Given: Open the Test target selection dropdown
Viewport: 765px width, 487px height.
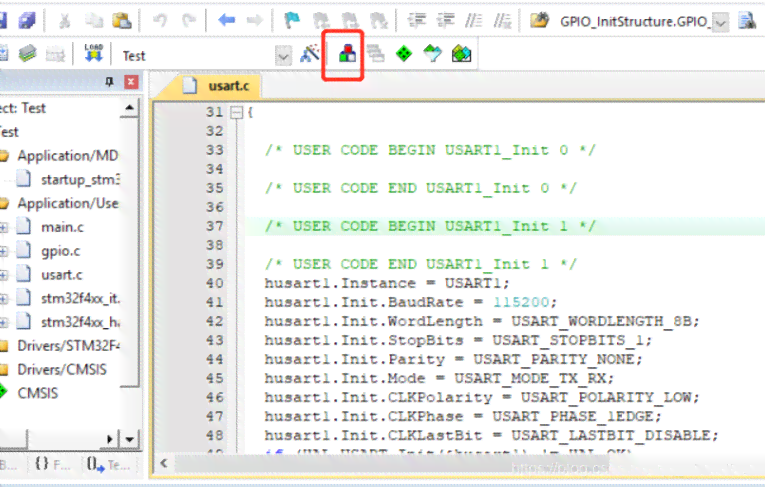Looking at the screenshot, I should click(x=283, y=56).
